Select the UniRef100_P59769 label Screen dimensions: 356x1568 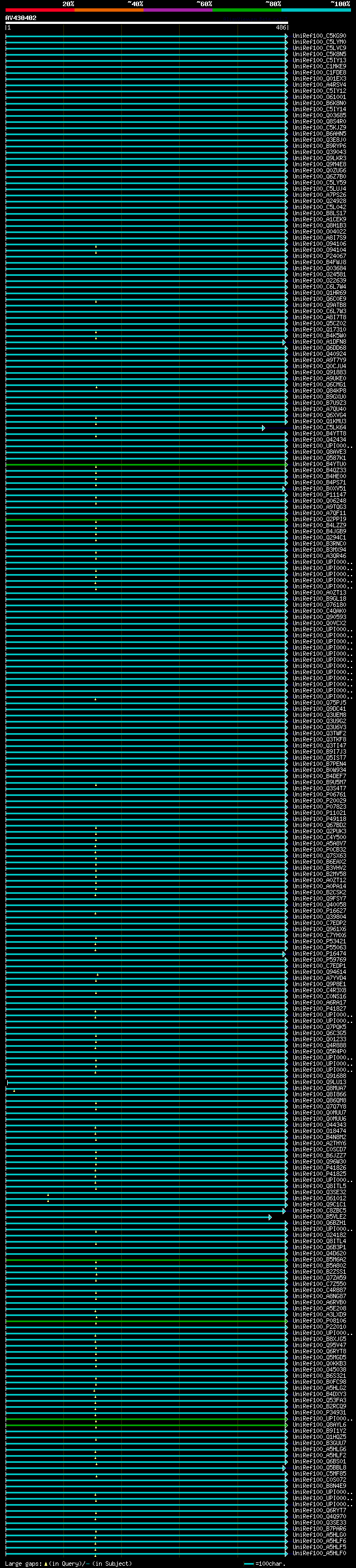tap(319, 960)
